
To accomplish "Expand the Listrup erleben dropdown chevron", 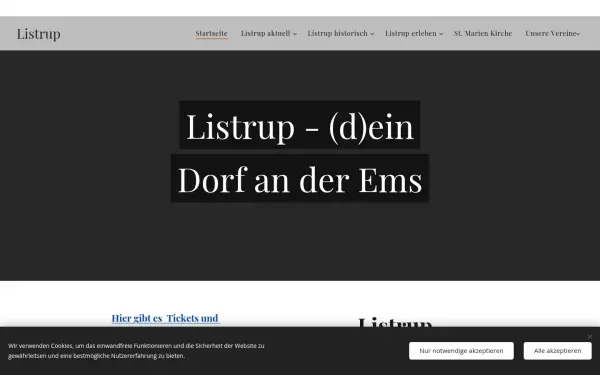I will [x=441, y=34].
